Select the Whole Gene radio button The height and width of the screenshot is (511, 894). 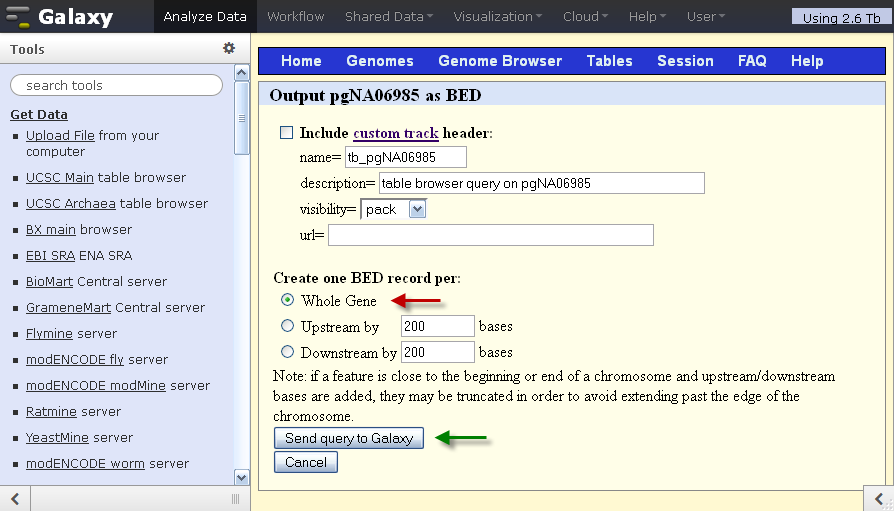pos(287,299)
